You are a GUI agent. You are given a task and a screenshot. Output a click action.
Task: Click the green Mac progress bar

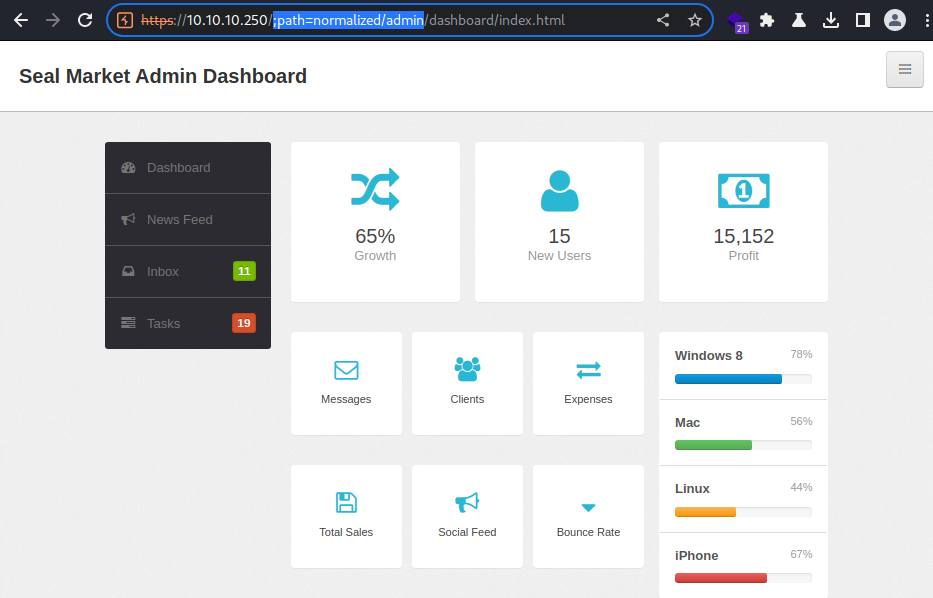pyautogui.click(x=713, y=445)
